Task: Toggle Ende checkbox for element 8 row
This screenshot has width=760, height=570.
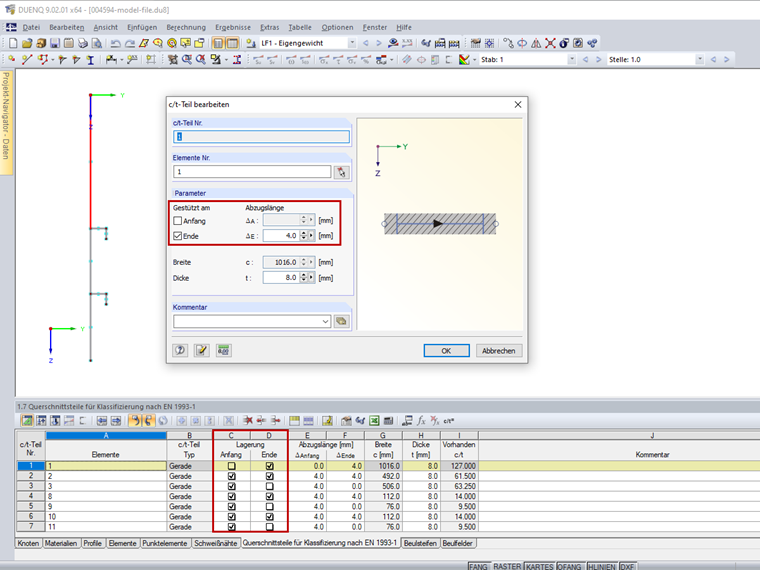Action: [x=269, y=496]
